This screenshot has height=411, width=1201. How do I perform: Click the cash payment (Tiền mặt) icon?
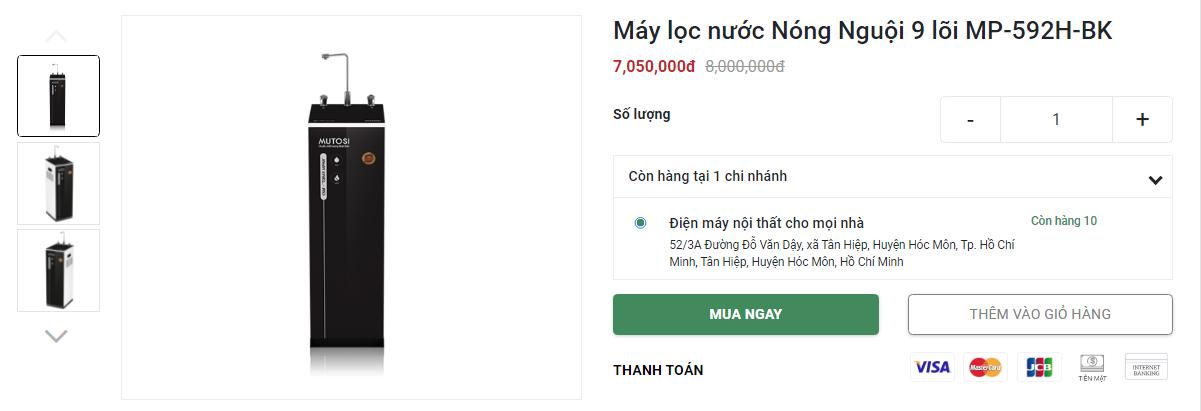(1092, 367)
